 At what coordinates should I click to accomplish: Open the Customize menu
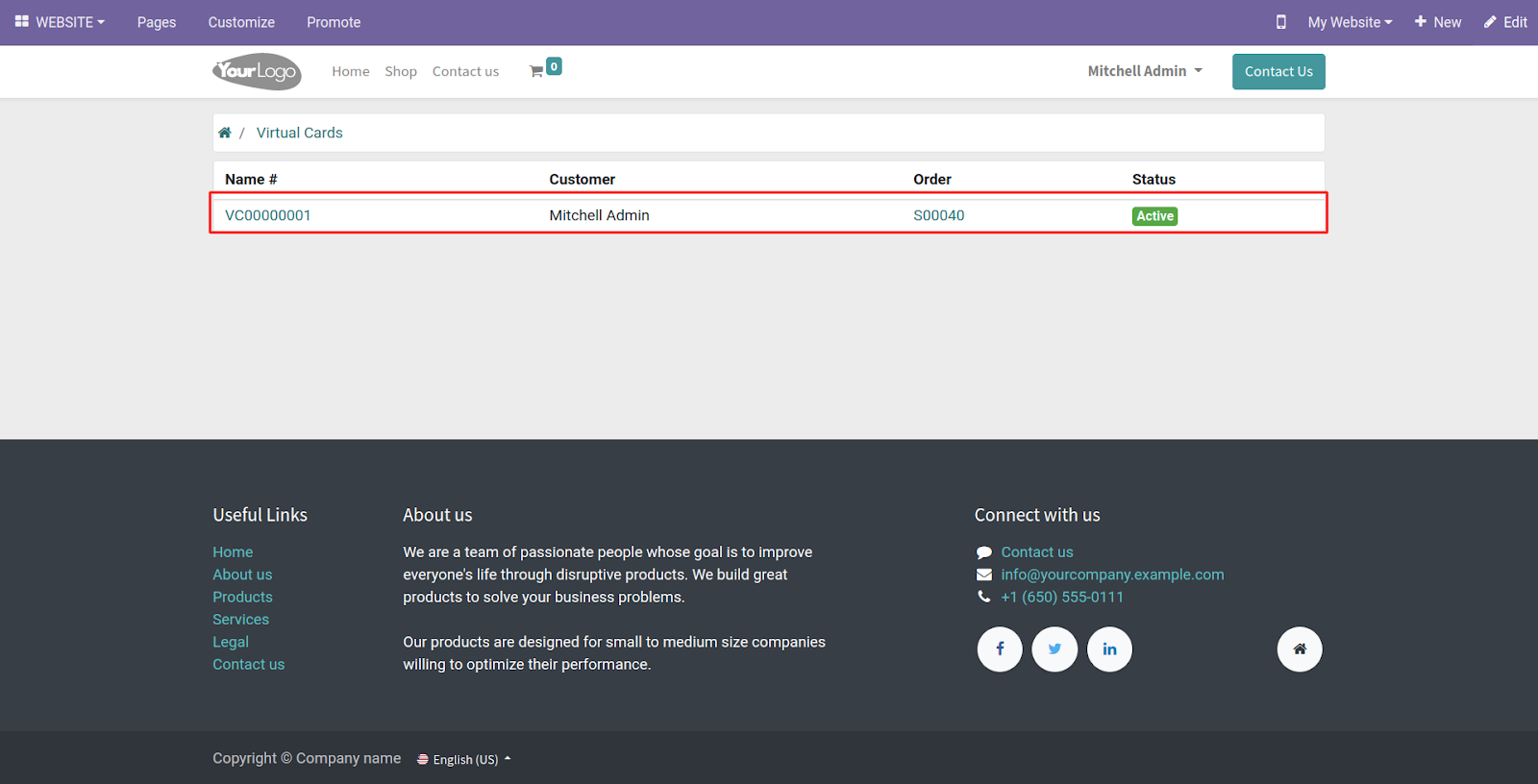pos(241,22)
